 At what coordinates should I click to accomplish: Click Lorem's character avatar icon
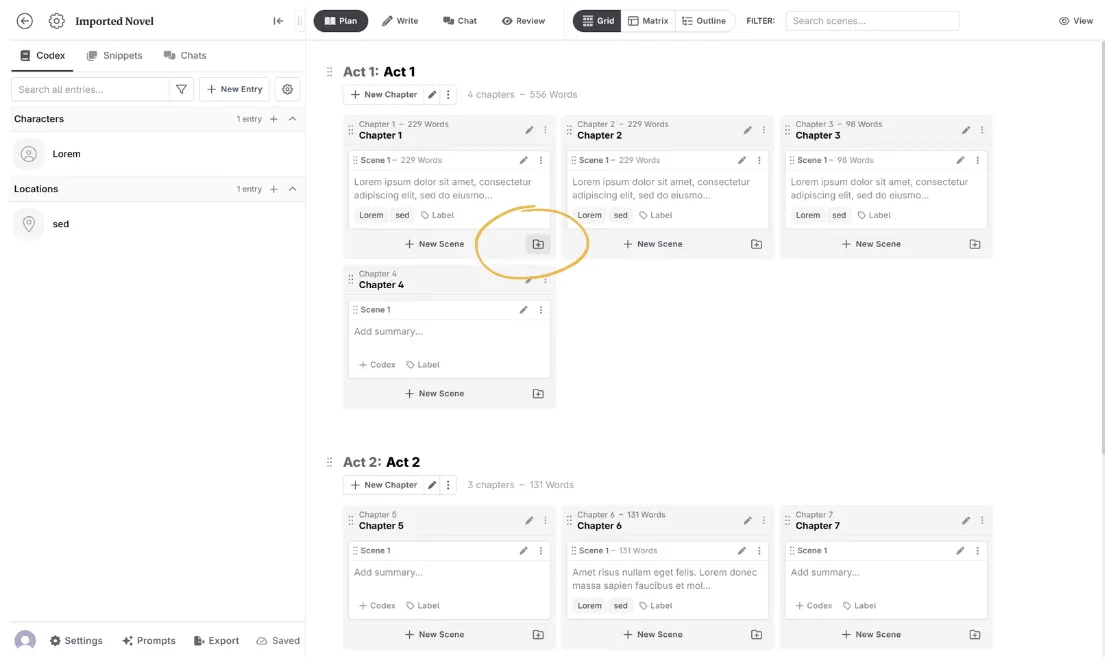28,153
